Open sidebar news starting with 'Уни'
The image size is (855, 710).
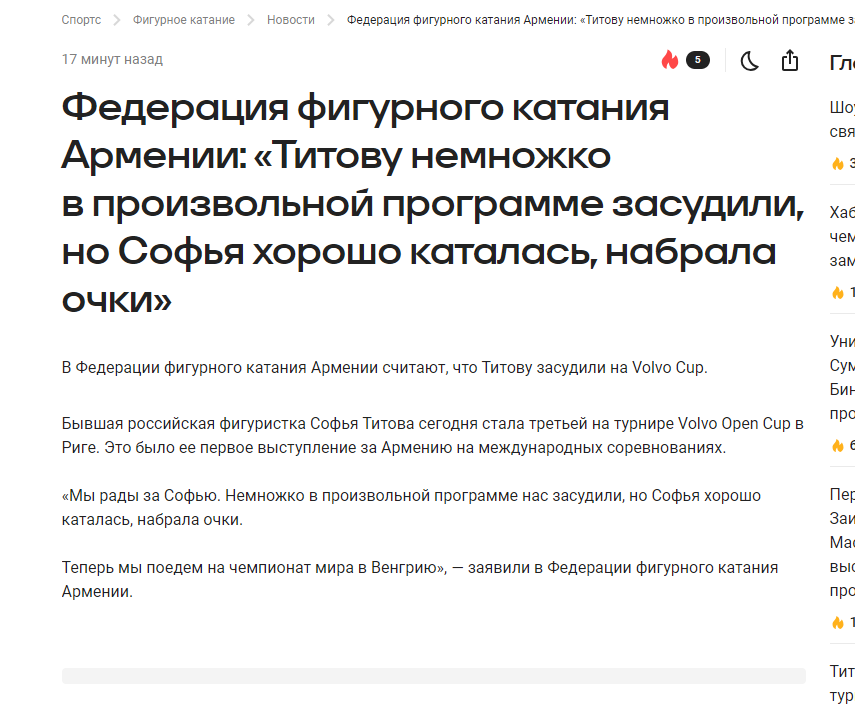click(842, 377)
